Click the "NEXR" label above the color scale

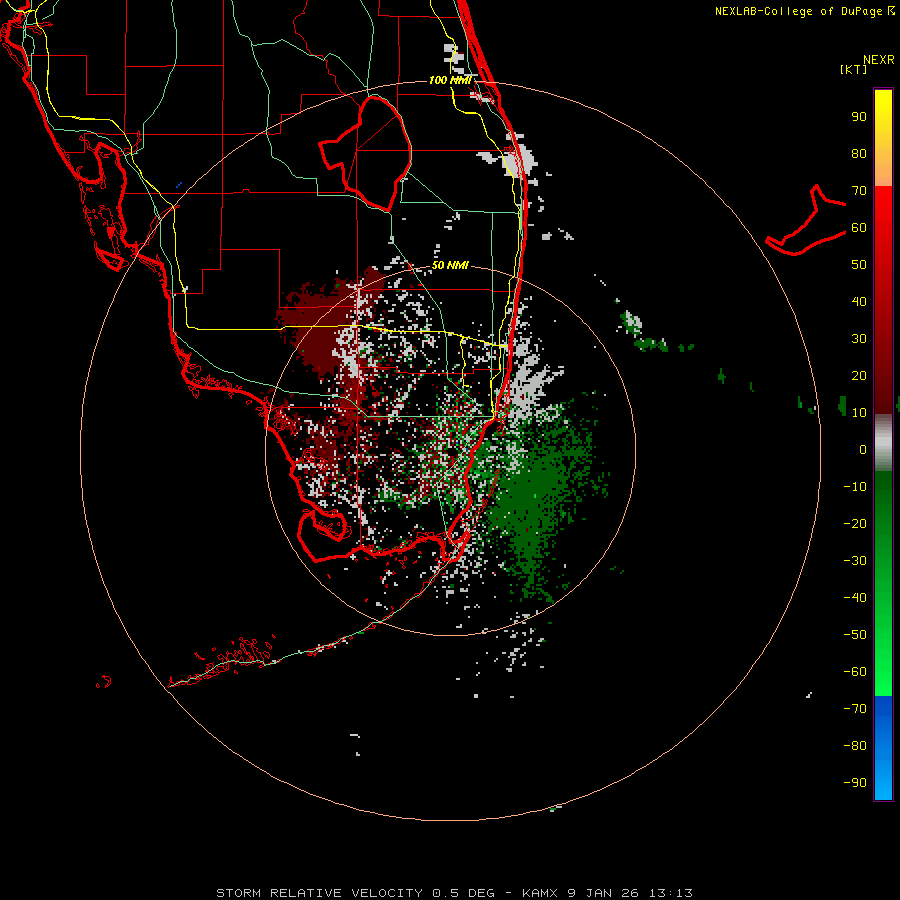coord(879,60)
